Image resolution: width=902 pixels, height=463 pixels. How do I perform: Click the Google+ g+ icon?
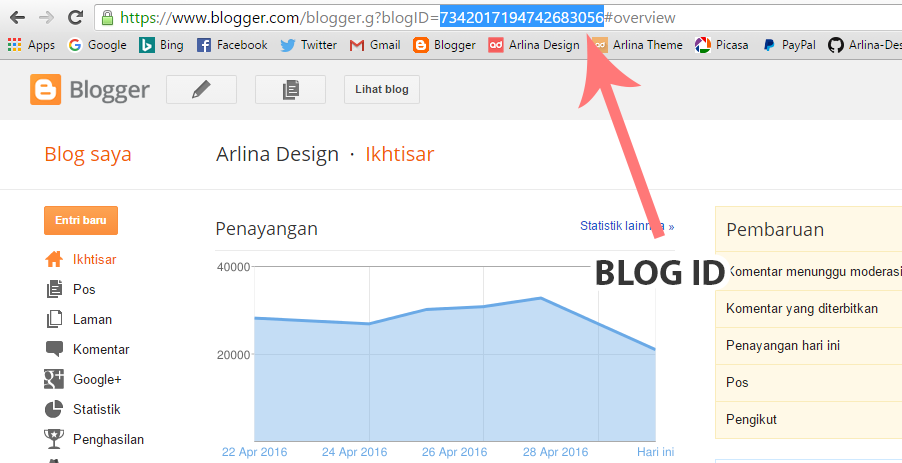point(54,379)
